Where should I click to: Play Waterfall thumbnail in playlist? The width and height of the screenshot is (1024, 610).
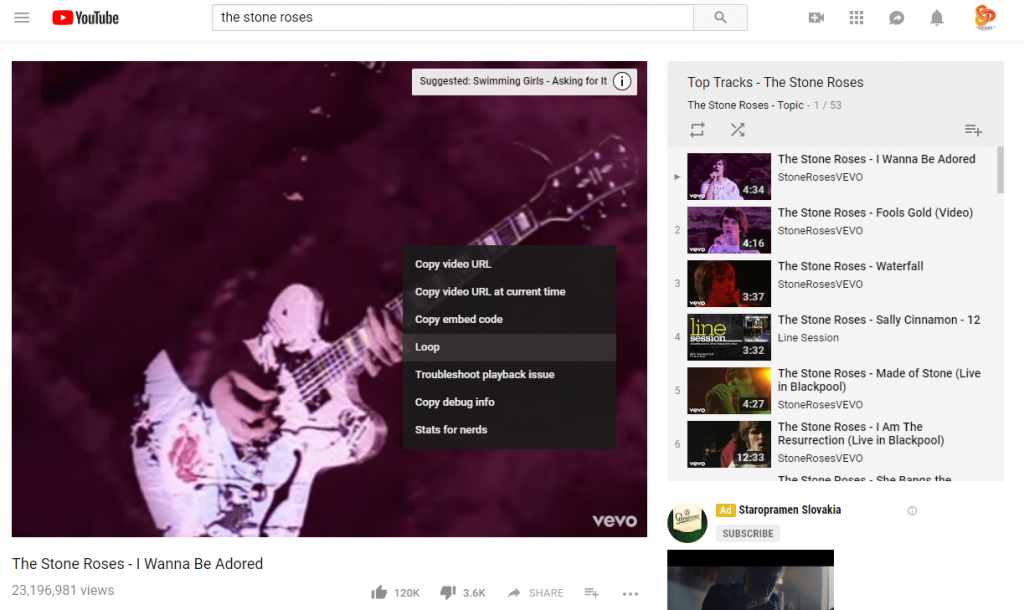tap(729, 283)
